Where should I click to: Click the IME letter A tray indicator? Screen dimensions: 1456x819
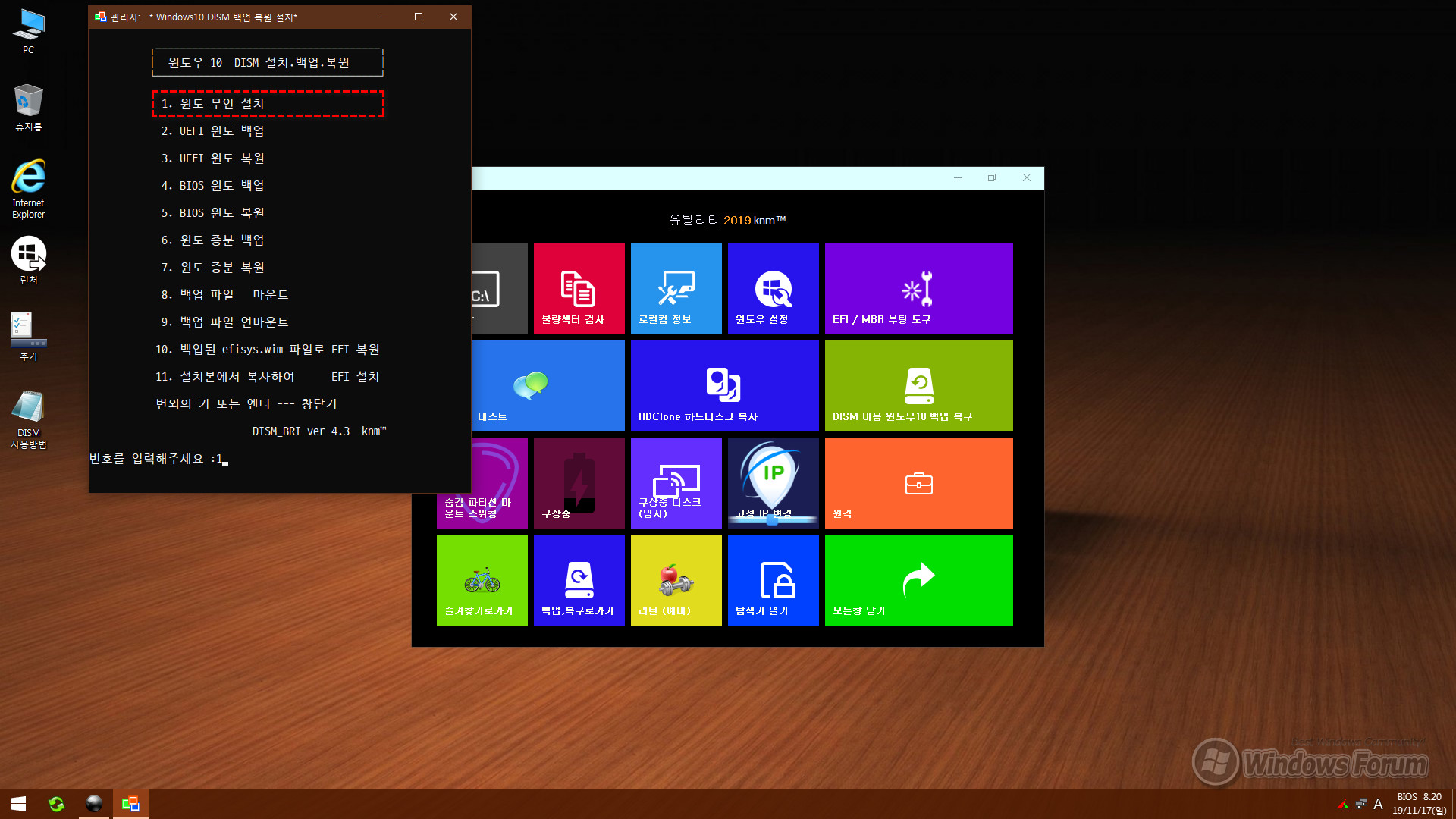[x=1378, y=804]
